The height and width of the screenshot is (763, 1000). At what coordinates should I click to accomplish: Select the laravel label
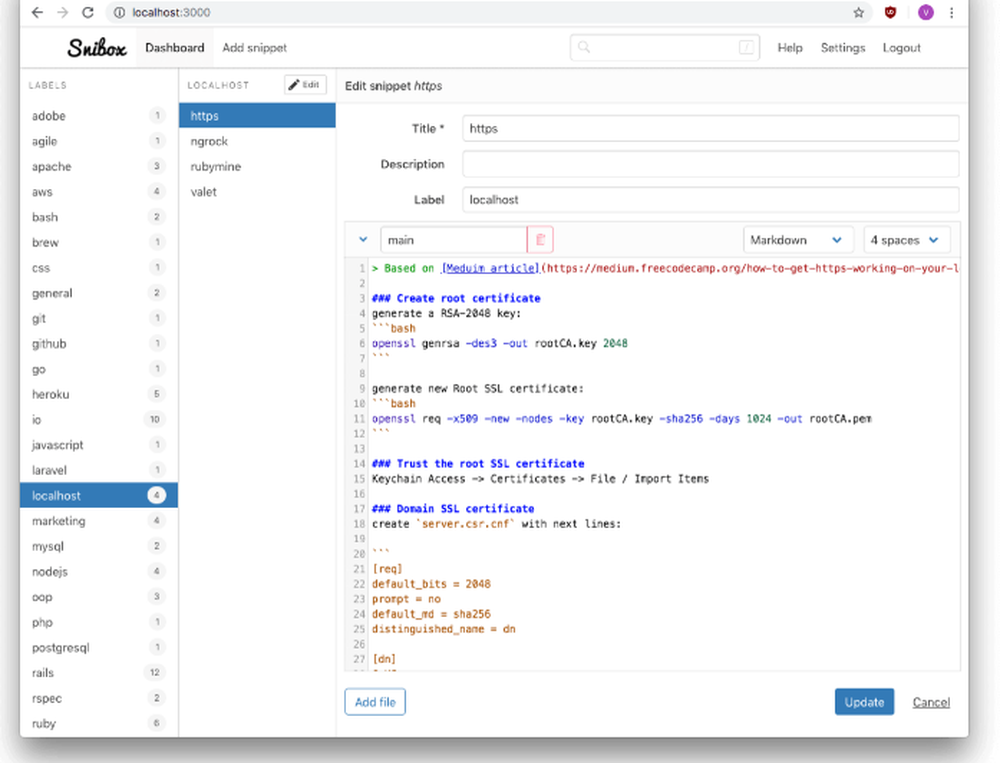coord(99,470)
